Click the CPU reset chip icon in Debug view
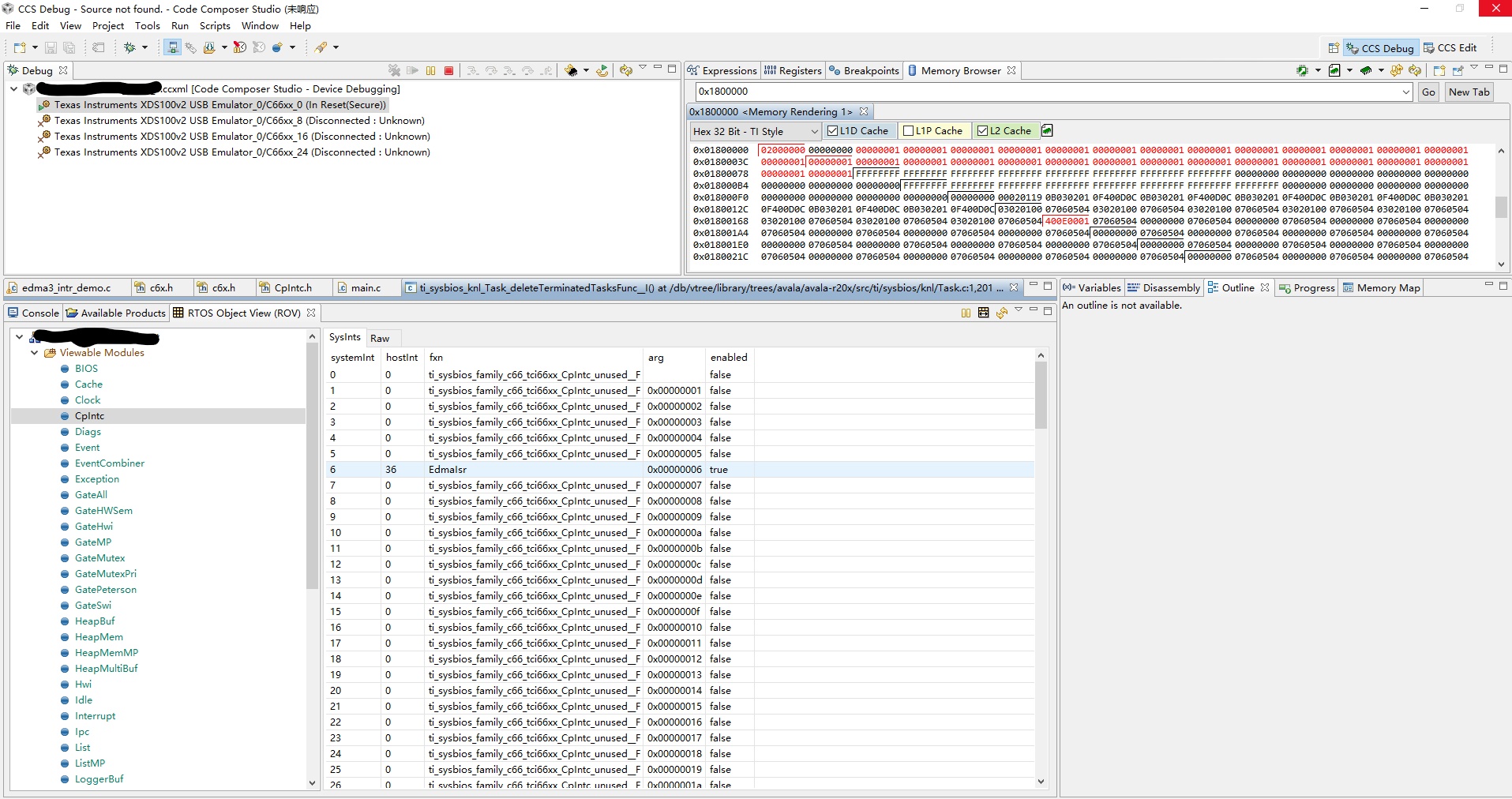The height and width of the screenshot is (799, 1512). [x=571, y=71]
